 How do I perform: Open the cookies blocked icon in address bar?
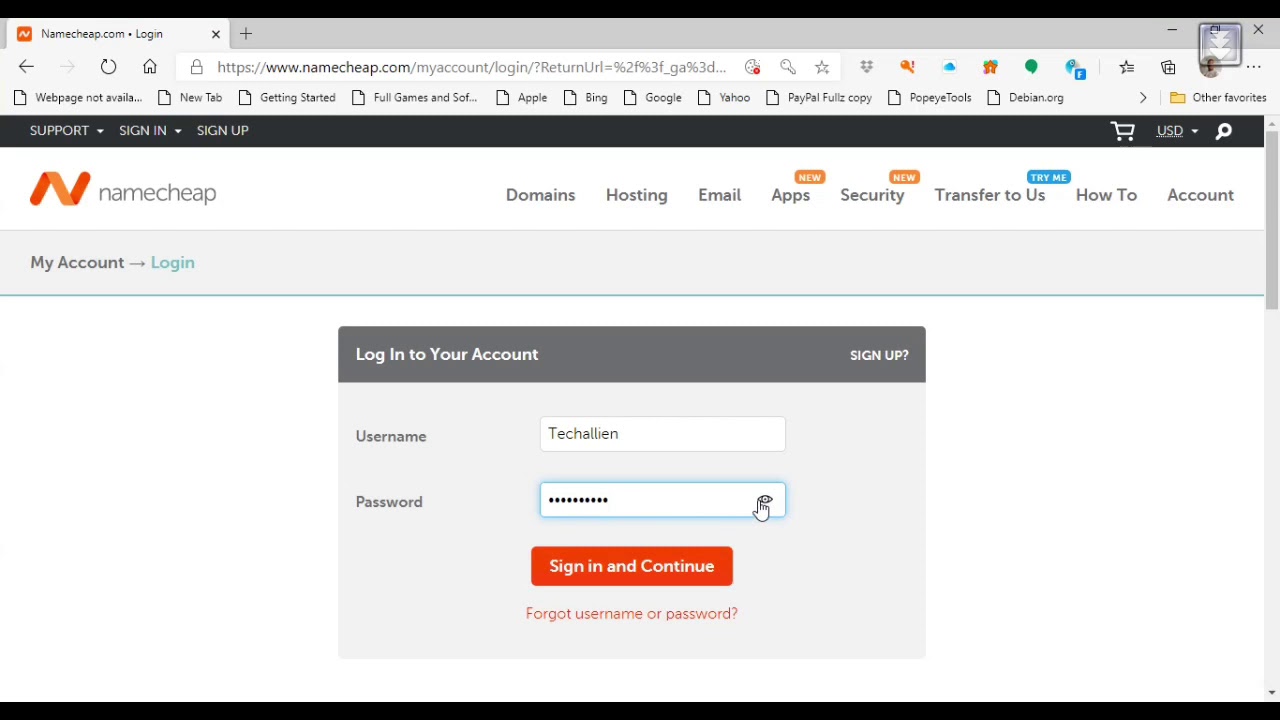753,67
